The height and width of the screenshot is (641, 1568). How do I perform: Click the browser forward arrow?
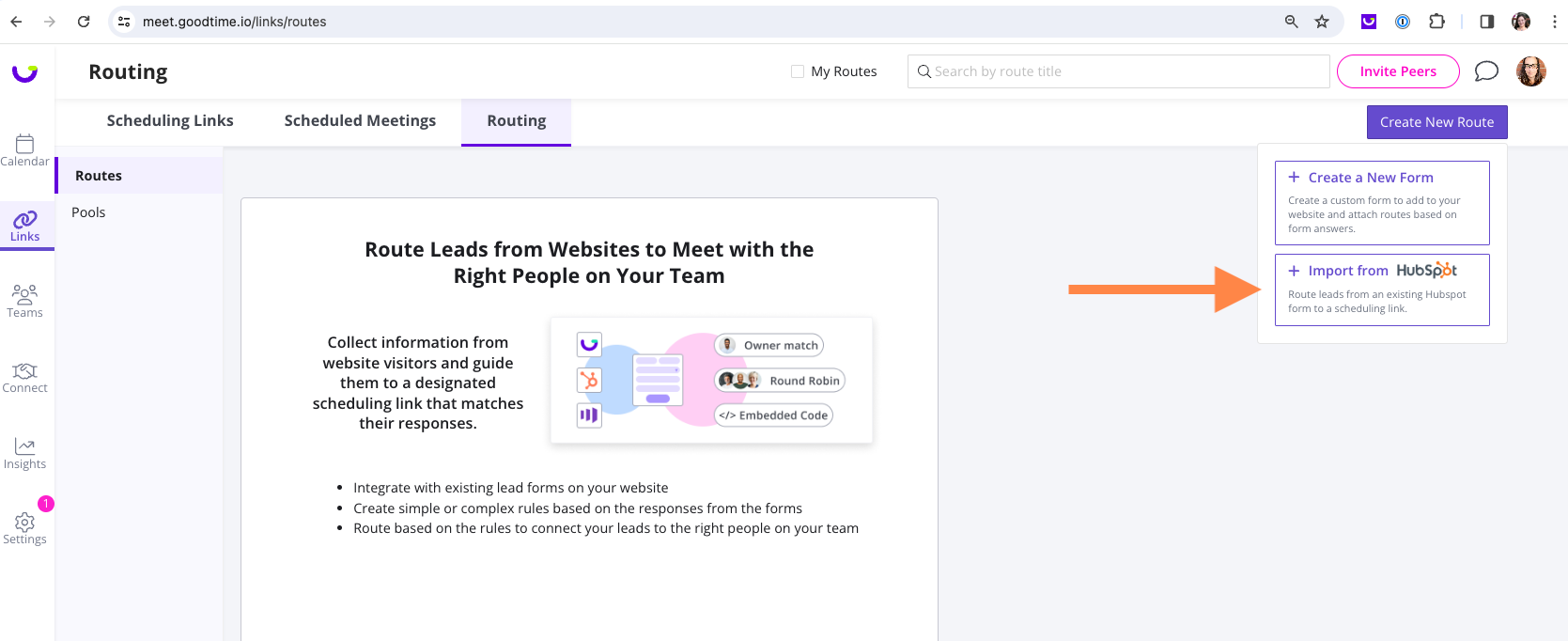[50, 22]
